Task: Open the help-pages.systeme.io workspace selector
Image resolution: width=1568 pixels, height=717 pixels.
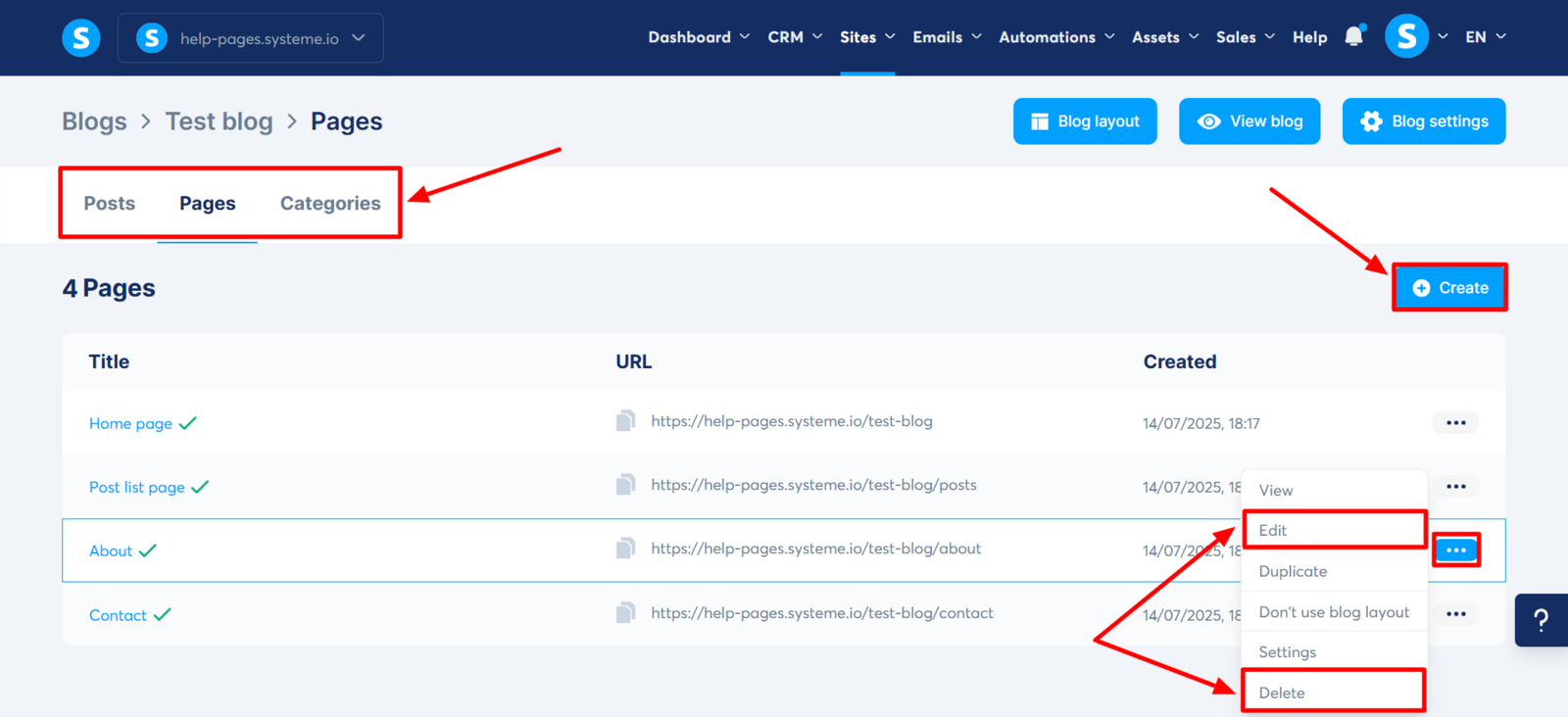Action: [251, 38]
